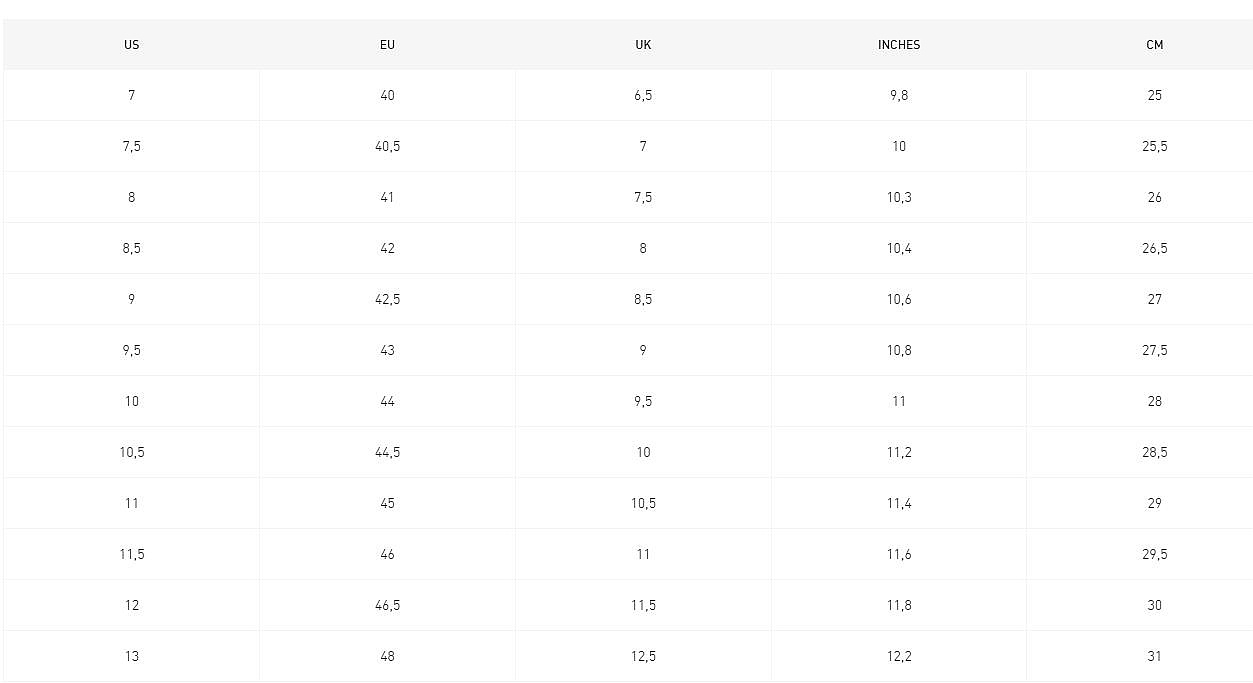Select US size 9,5 cell
The width and height of the screenshot is (1253, 683).
click(131, 350)
